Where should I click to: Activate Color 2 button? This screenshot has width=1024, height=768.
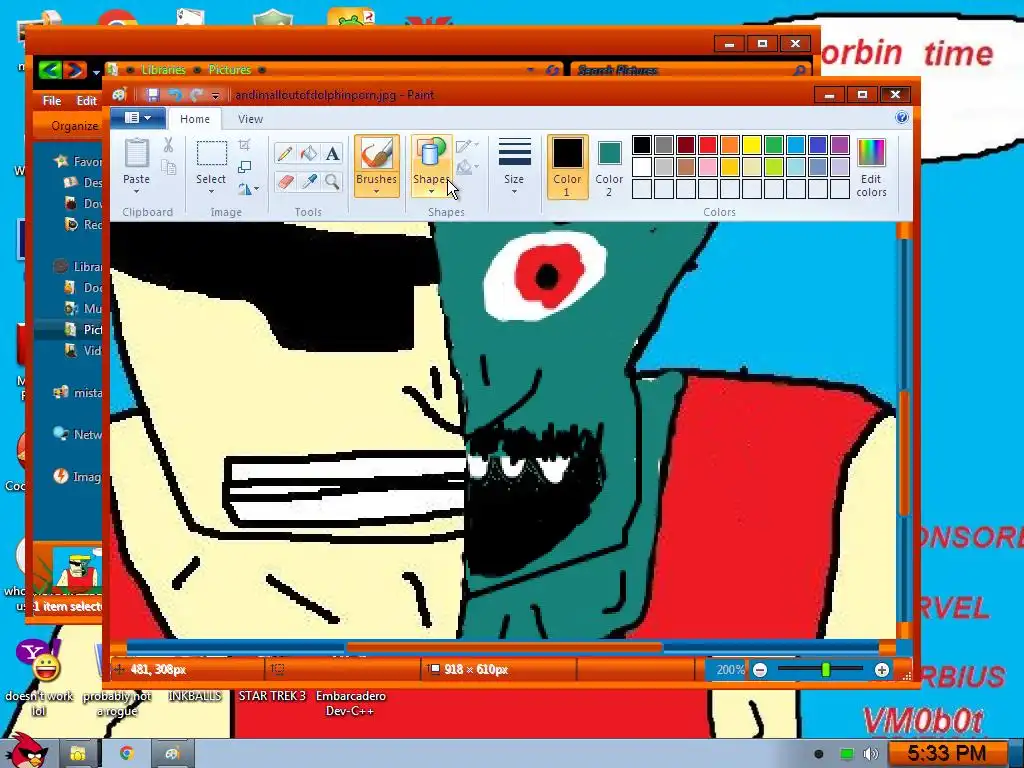click(609, 167)
